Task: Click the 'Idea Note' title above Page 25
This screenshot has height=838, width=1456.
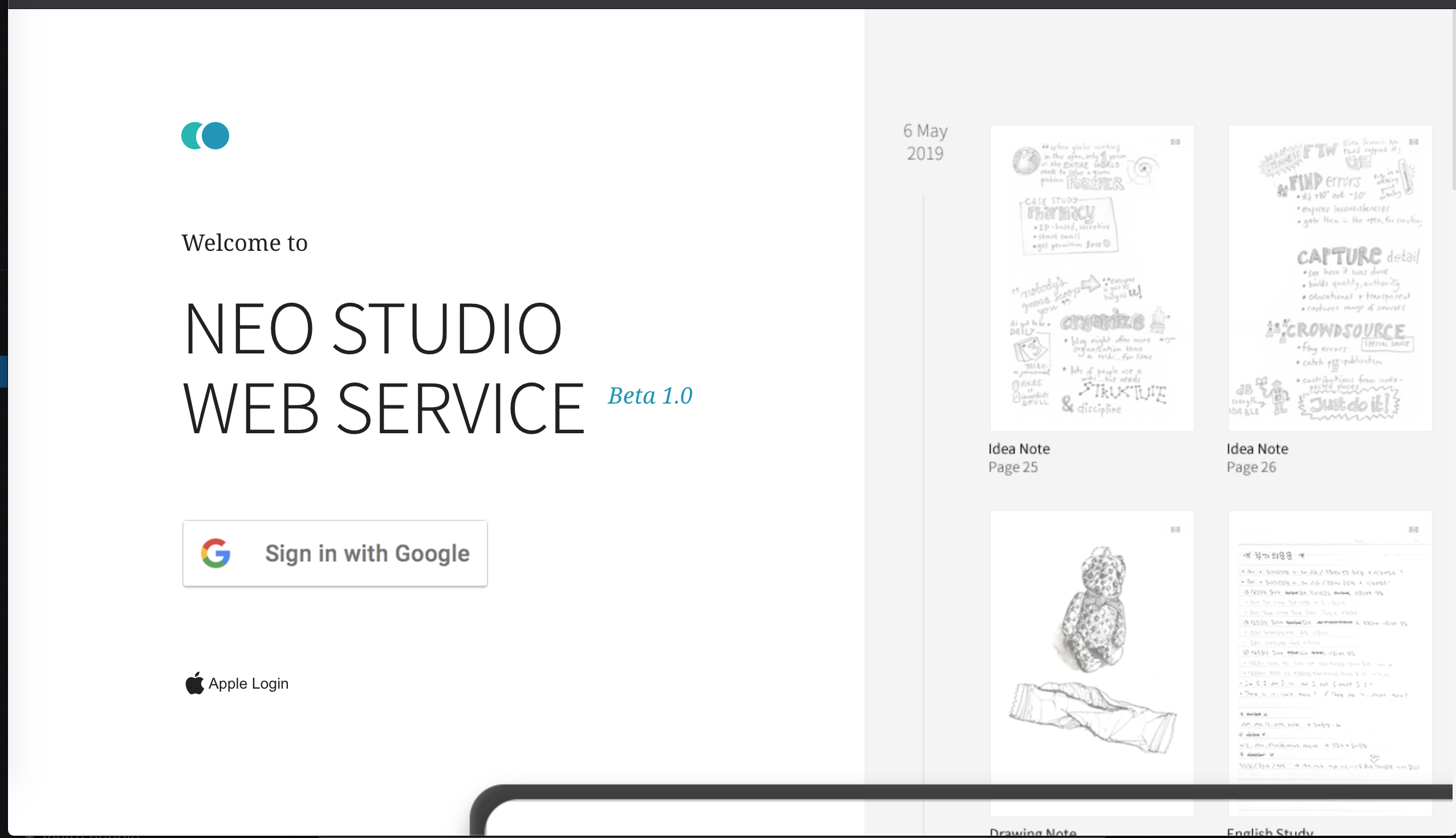Action: [1019, 449]
